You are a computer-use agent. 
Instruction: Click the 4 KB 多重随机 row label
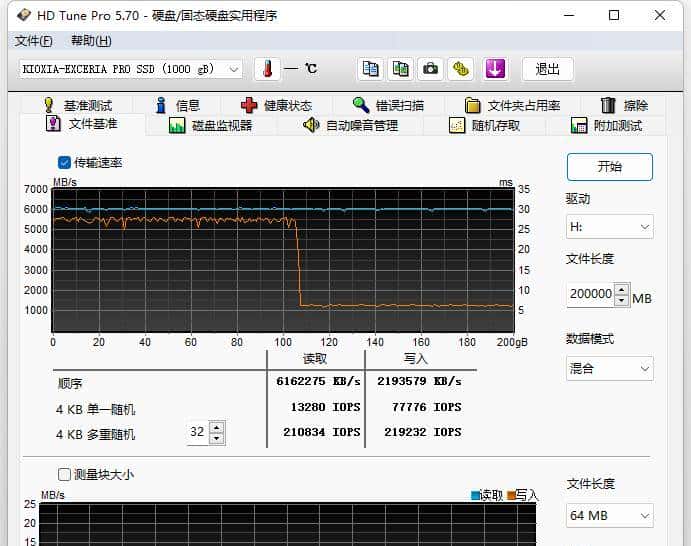point(96,435)
